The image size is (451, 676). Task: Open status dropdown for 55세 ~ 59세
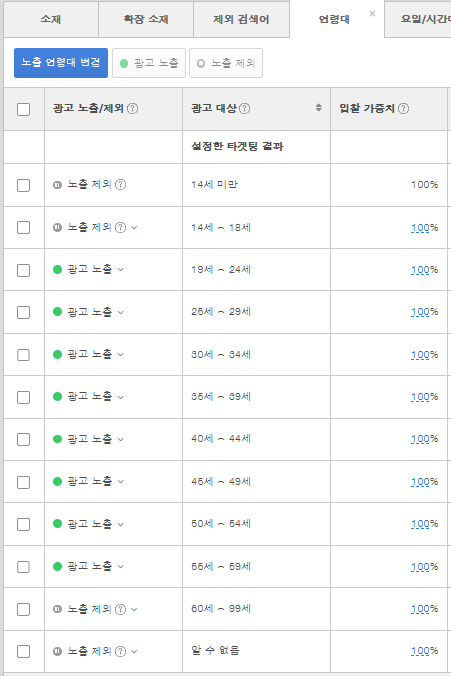point(121,566)
